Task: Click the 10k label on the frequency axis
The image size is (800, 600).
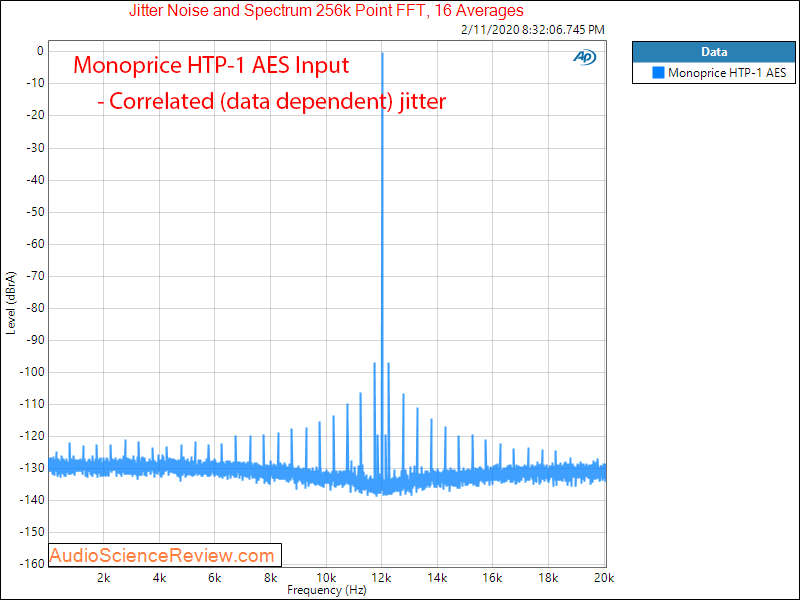Action: click(x=326, y=578)
